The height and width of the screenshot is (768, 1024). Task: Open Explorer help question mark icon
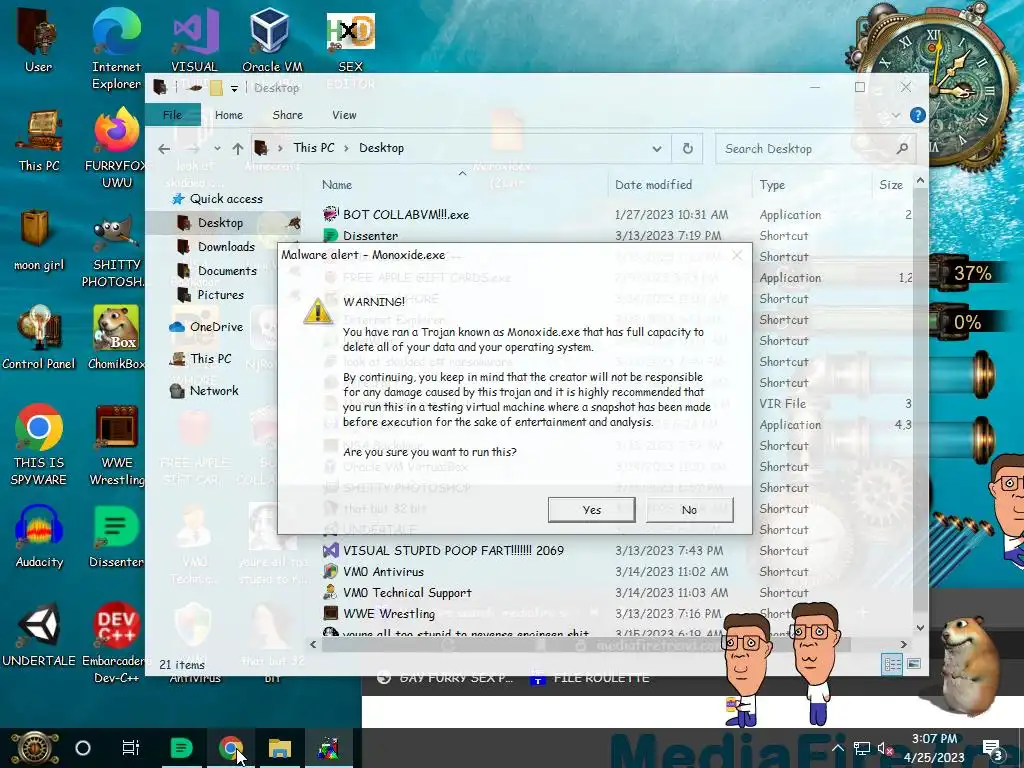click(918, 115)
